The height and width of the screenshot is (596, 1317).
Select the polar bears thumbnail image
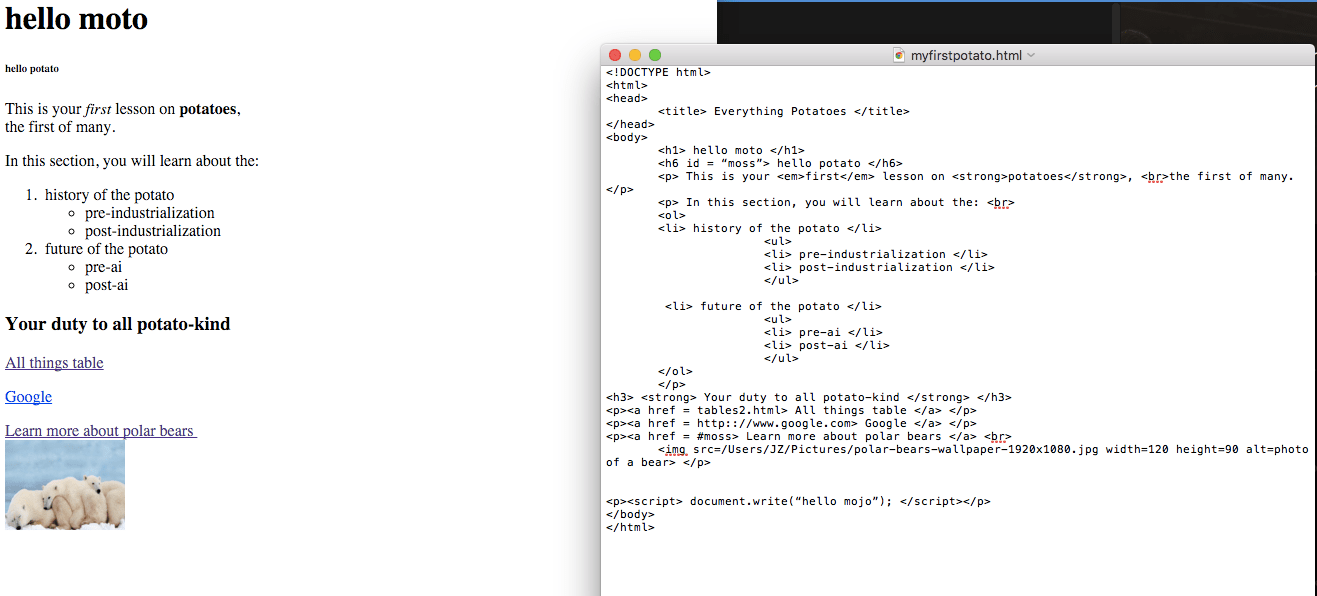[x=65, y=484]
